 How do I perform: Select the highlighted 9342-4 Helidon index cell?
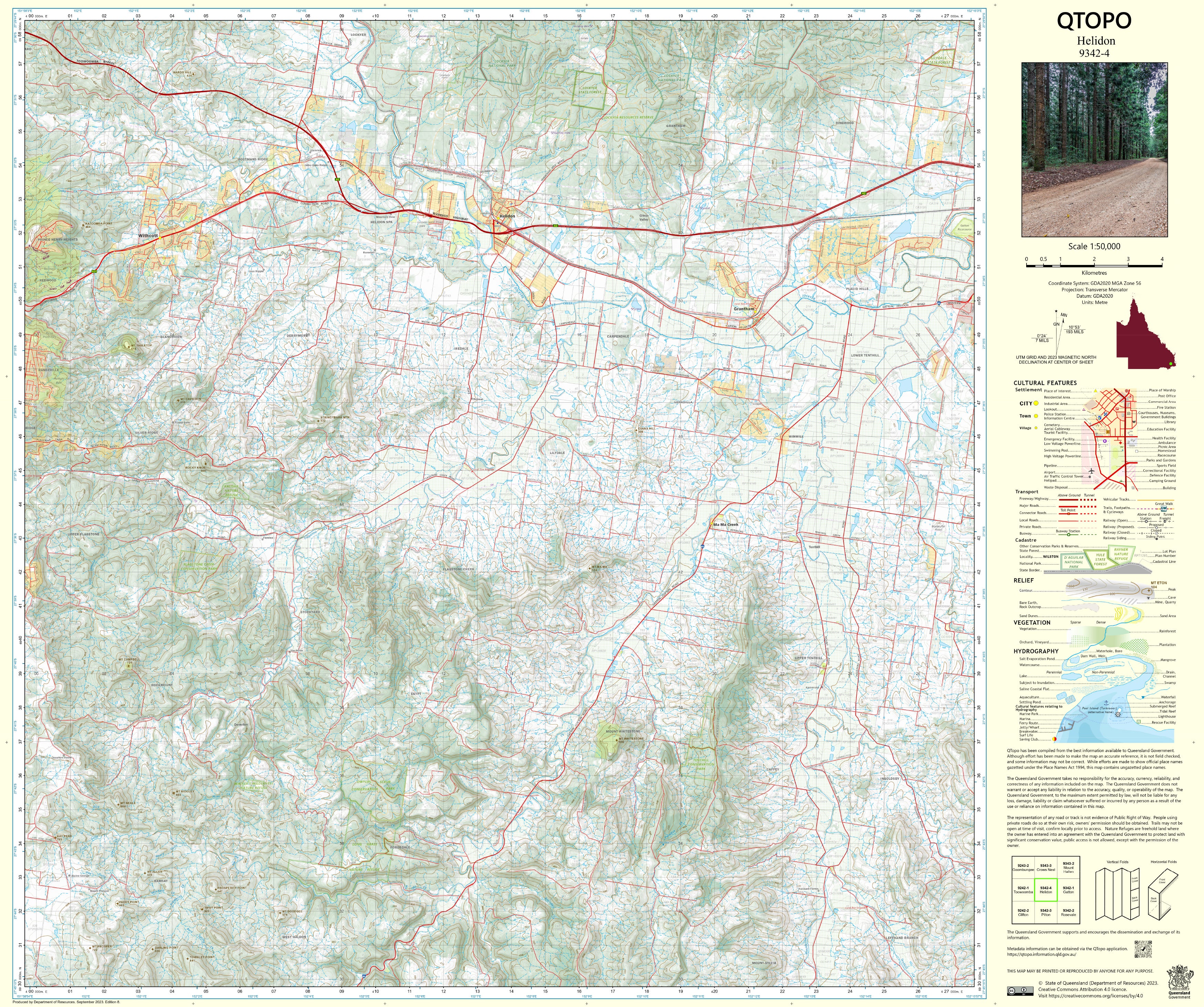[1046, 890]
